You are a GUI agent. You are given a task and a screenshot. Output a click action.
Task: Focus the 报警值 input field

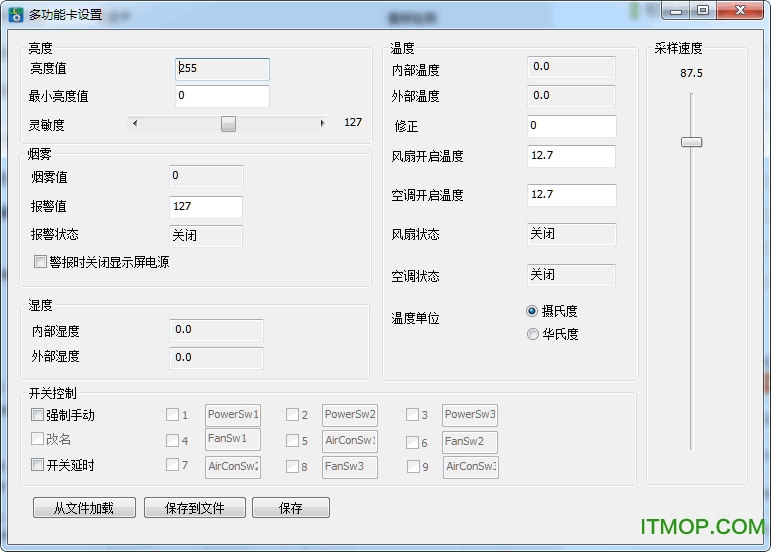206,207
